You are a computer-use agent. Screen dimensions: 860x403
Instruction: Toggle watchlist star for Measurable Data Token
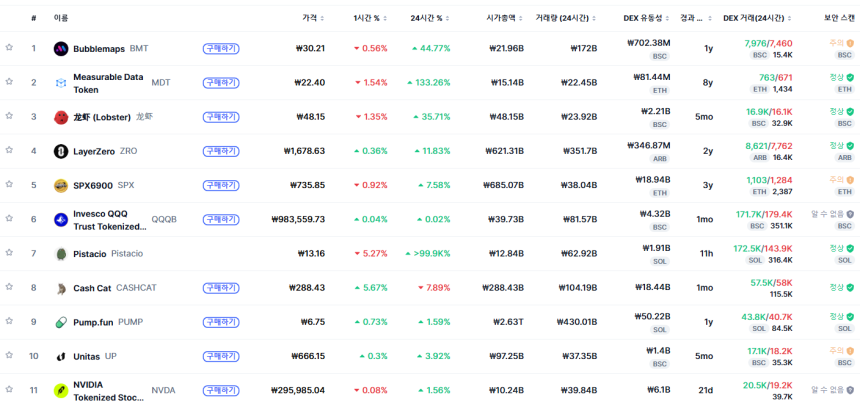click(x=9, y=82)
